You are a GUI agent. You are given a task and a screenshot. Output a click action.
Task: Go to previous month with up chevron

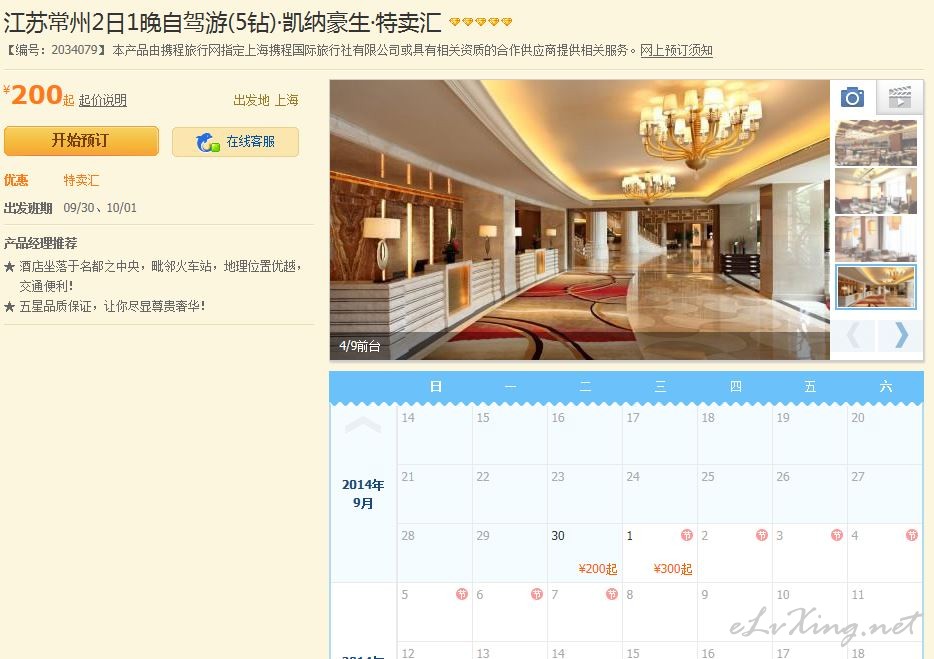click(x=363, y=425)
